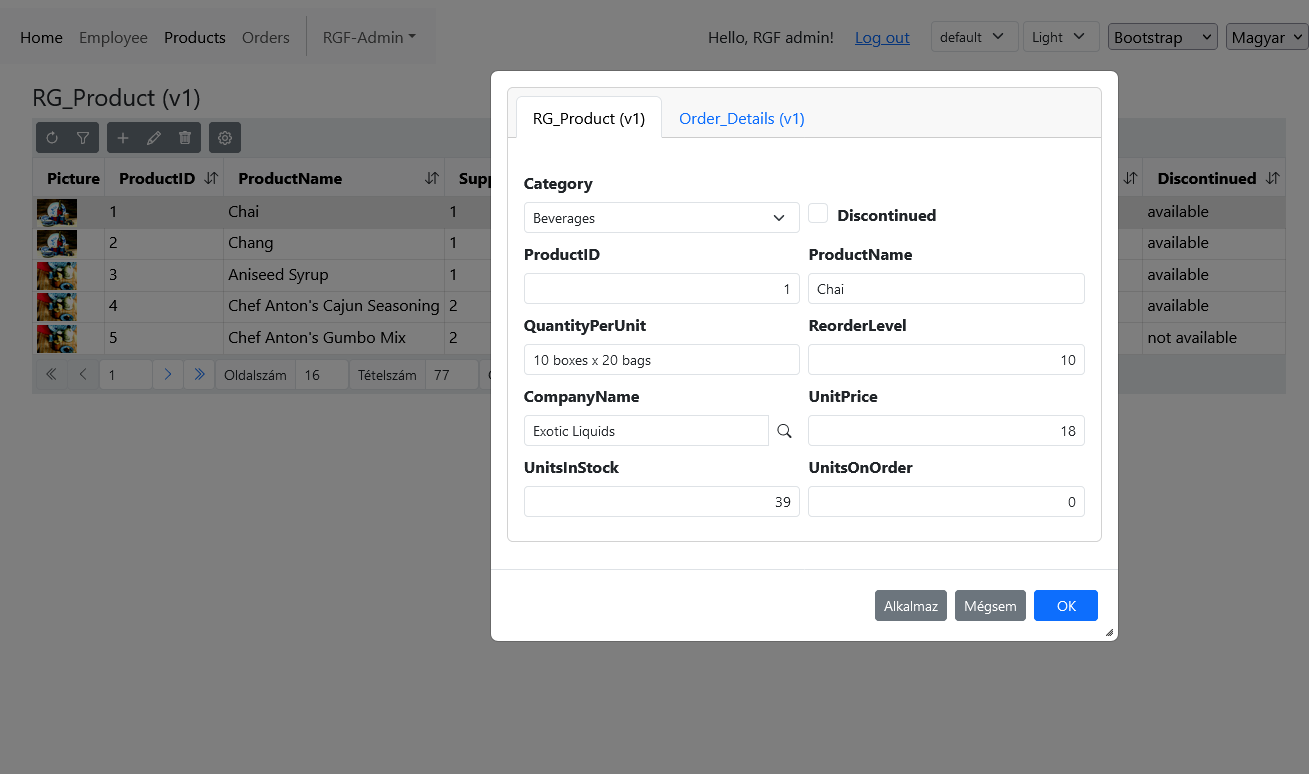Click the CompanyName magnifier search icon

pyautogui.click(x=784, y=431)
